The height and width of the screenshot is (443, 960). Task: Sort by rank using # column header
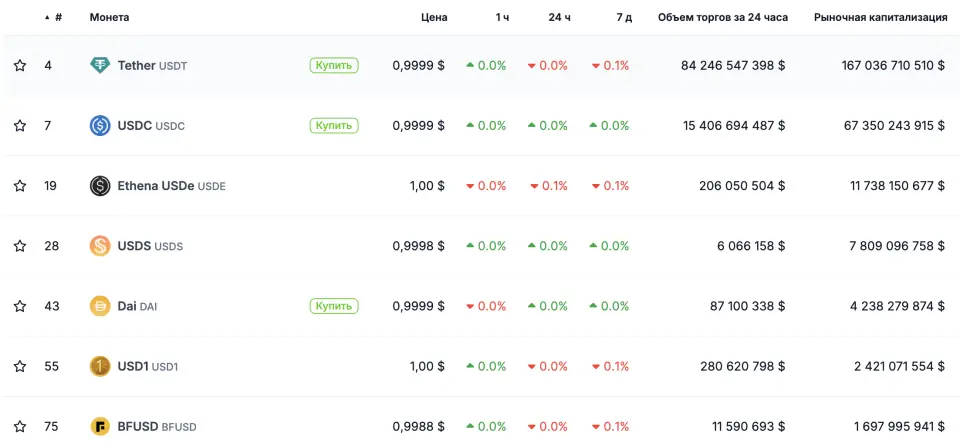tap(57, 17)
